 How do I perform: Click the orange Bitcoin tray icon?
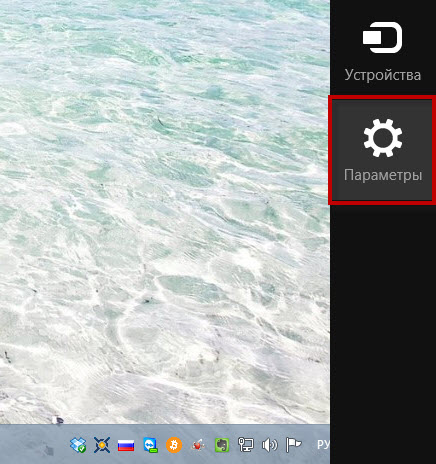click(174, 445)
